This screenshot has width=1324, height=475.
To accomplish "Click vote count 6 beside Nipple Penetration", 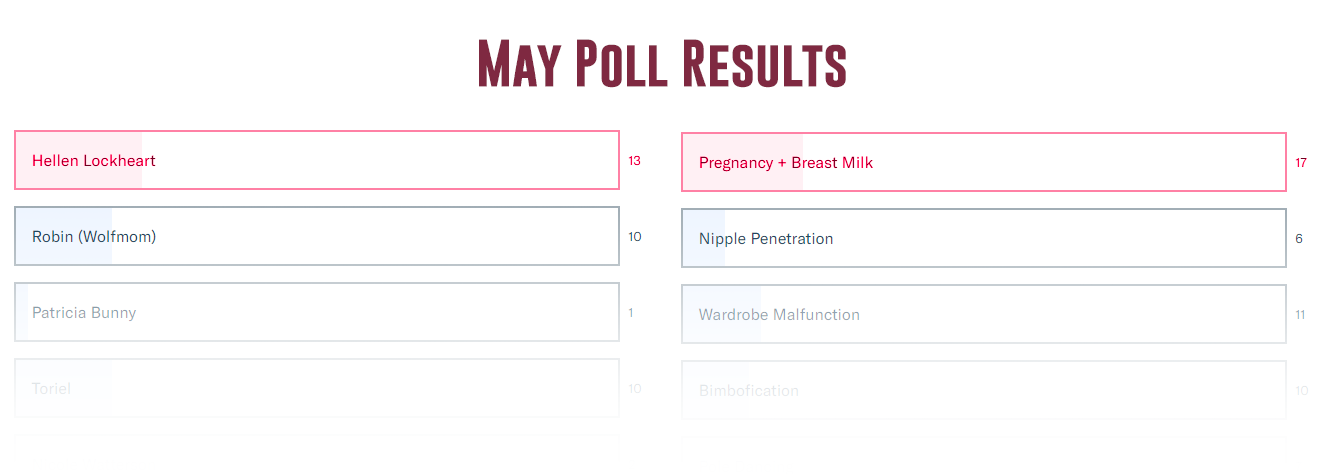I will click(x=1299, y=238).
